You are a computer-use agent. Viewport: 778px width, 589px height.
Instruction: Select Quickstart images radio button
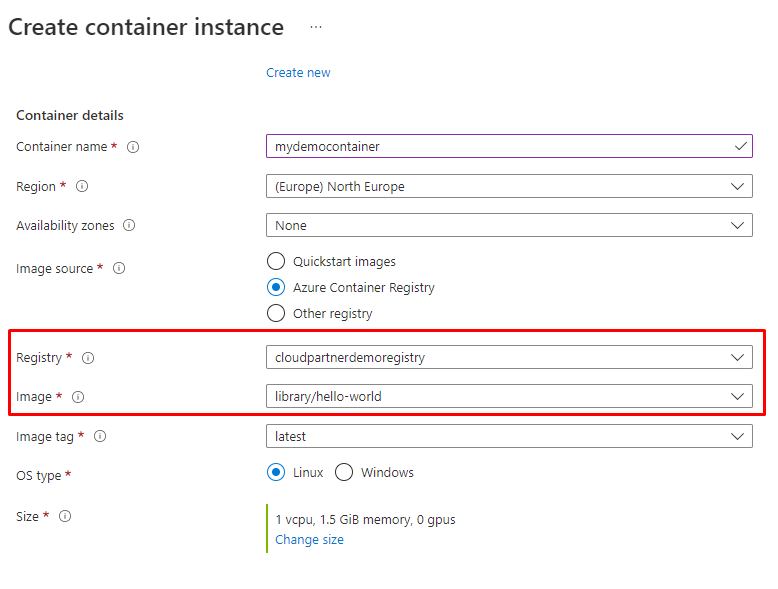(x=276, y=261)
